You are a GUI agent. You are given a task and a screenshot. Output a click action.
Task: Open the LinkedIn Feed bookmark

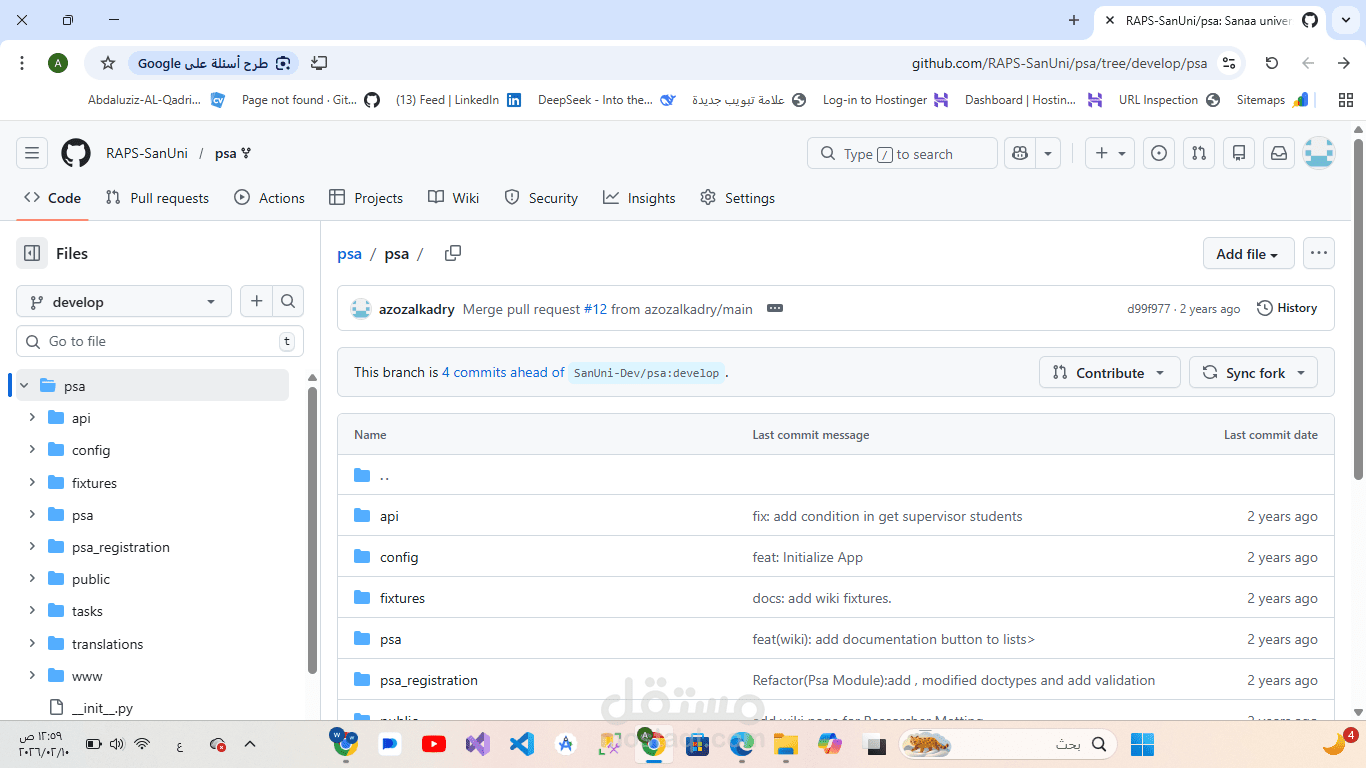coord(458,100)
